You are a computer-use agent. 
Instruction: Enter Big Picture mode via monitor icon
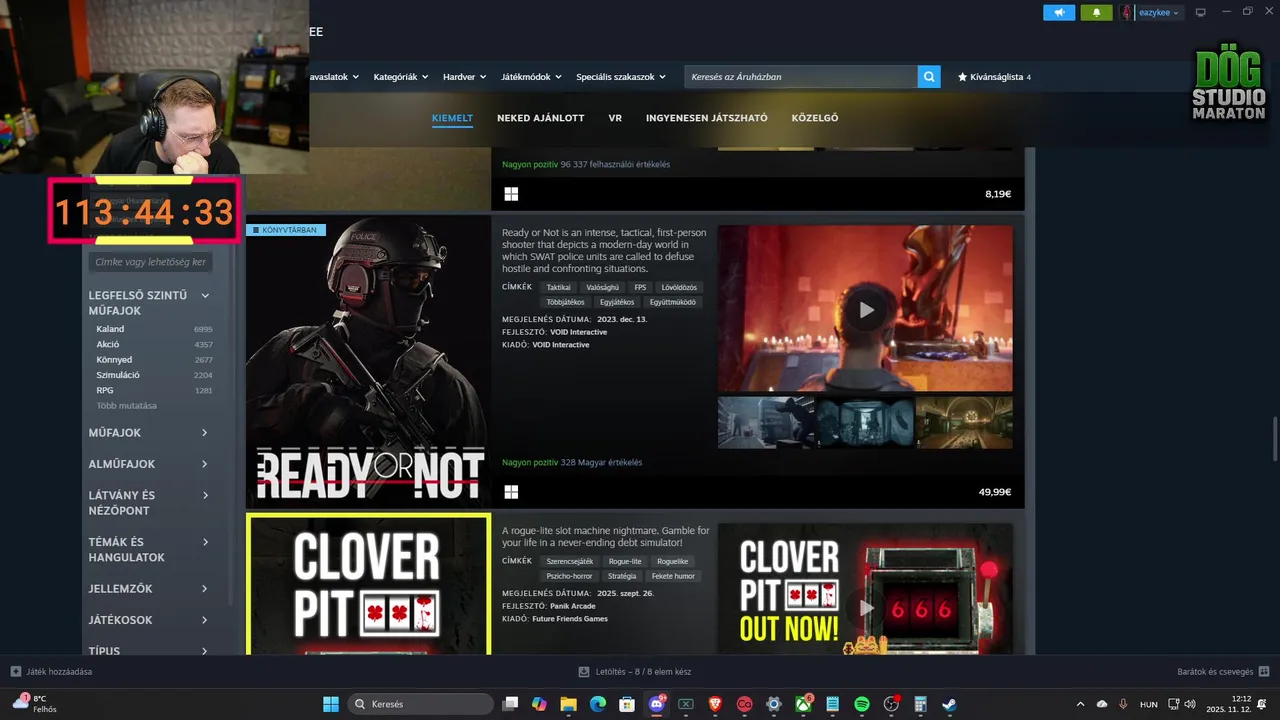(1201, 13)
